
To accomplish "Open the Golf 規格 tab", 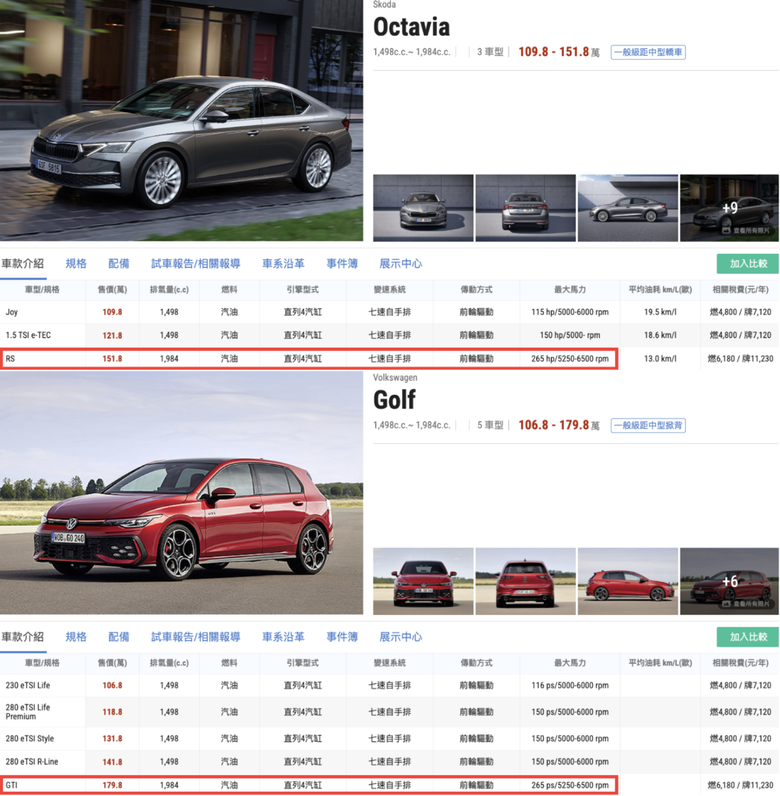I will [x=76, y=637].
